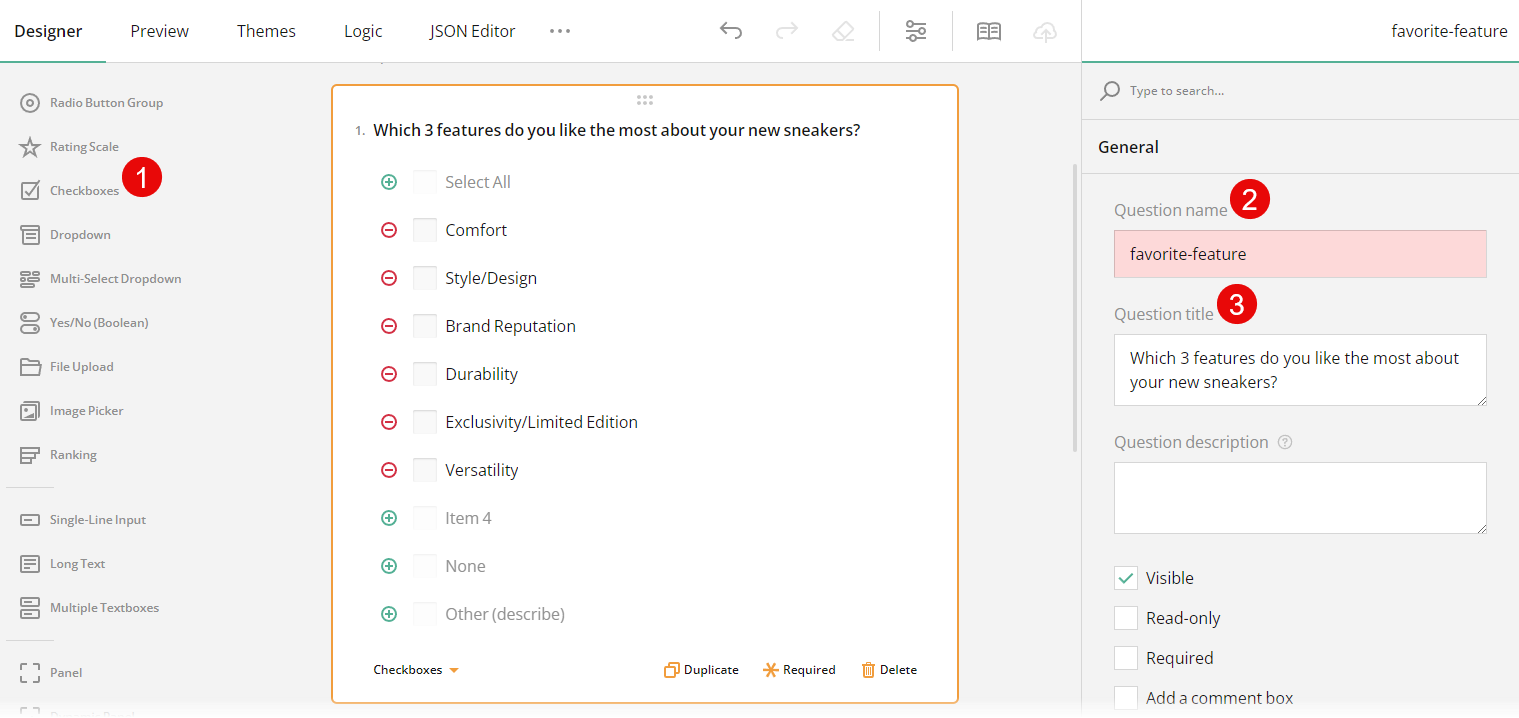
Task: Click the Duplicate button
Action: tap(701, 669)
